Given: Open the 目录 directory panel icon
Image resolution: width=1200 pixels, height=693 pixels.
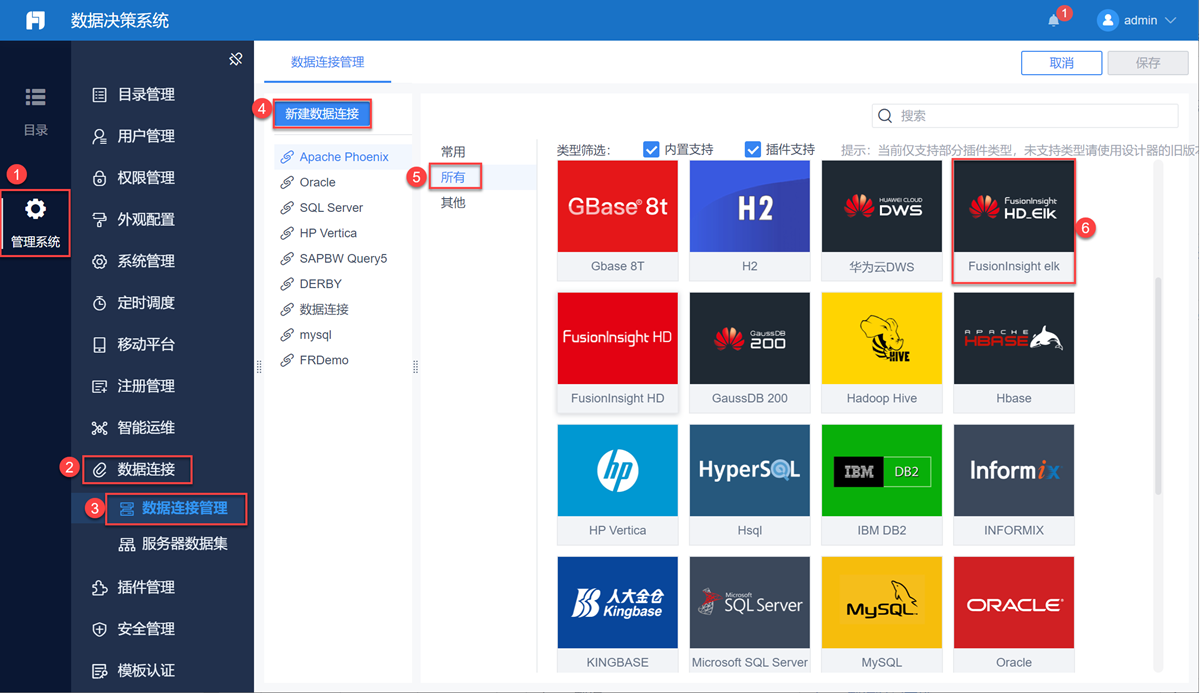Looking at the screenshot, I should click(35, 97).
